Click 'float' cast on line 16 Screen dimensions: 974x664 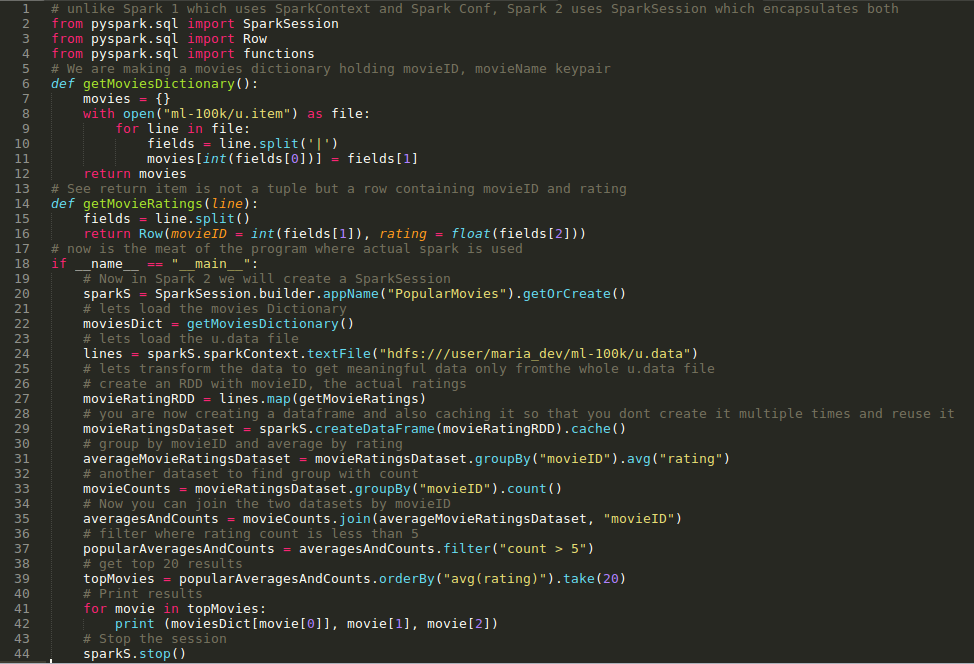click(x=470, y=234)
